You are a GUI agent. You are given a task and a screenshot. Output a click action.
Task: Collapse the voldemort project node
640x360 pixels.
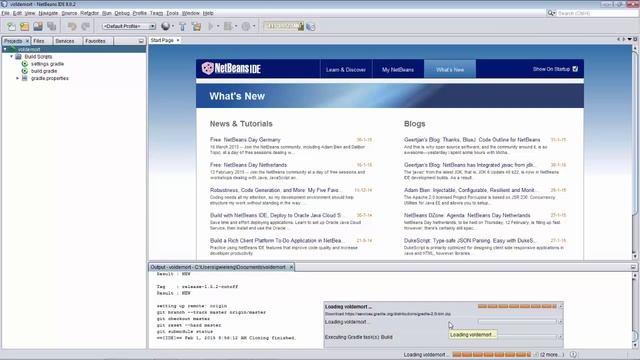(5, 49)
